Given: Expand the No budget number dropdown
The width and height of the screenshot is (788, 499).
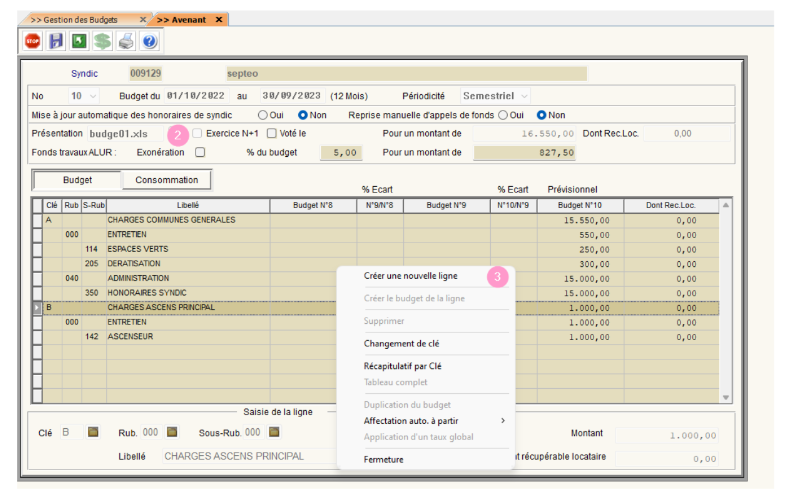Looking at the screenshot, I should (93, 96).
